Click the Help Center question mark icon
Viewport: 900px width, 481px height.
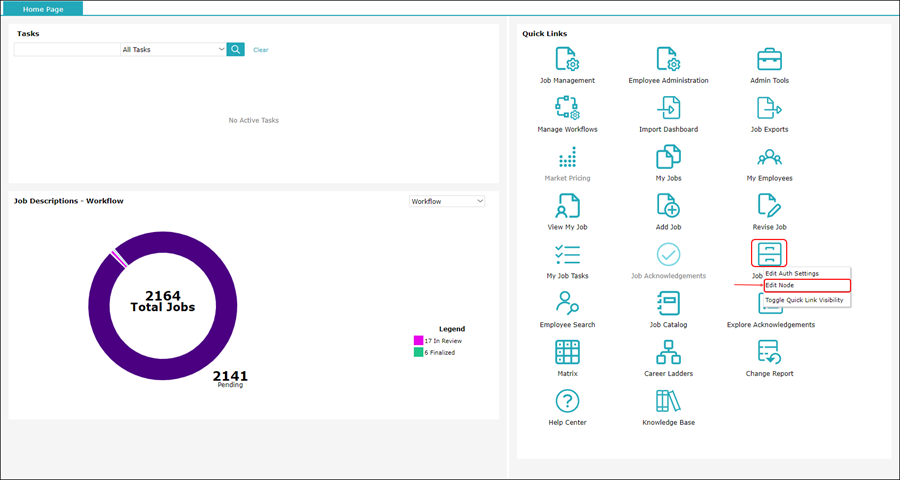(567, 401)
